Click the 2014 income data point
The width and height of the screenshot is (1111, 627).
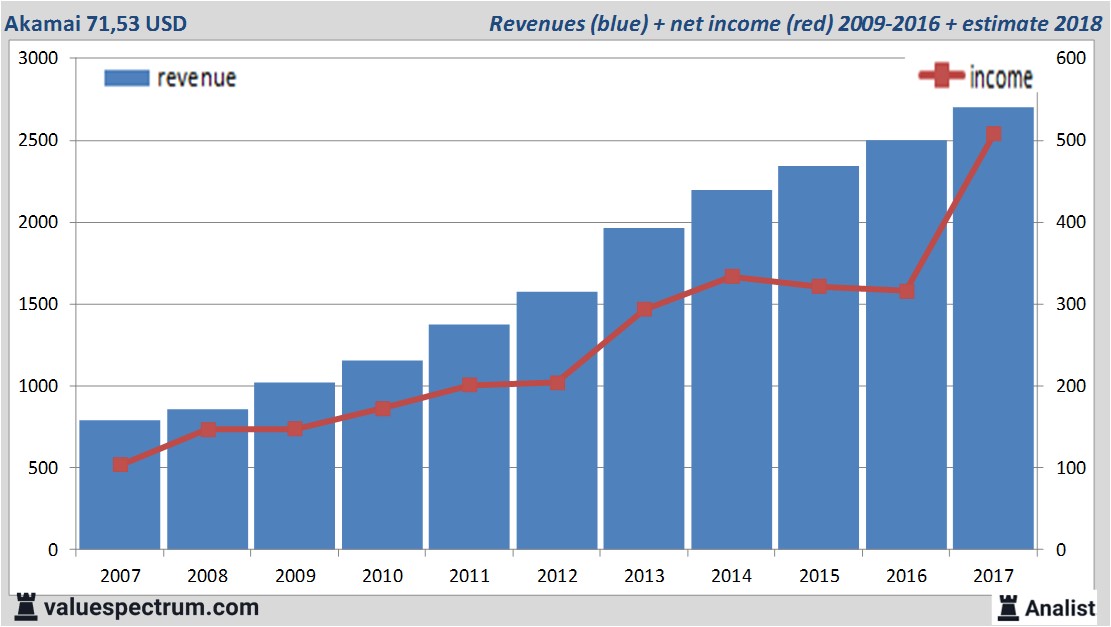coord(733,276)
